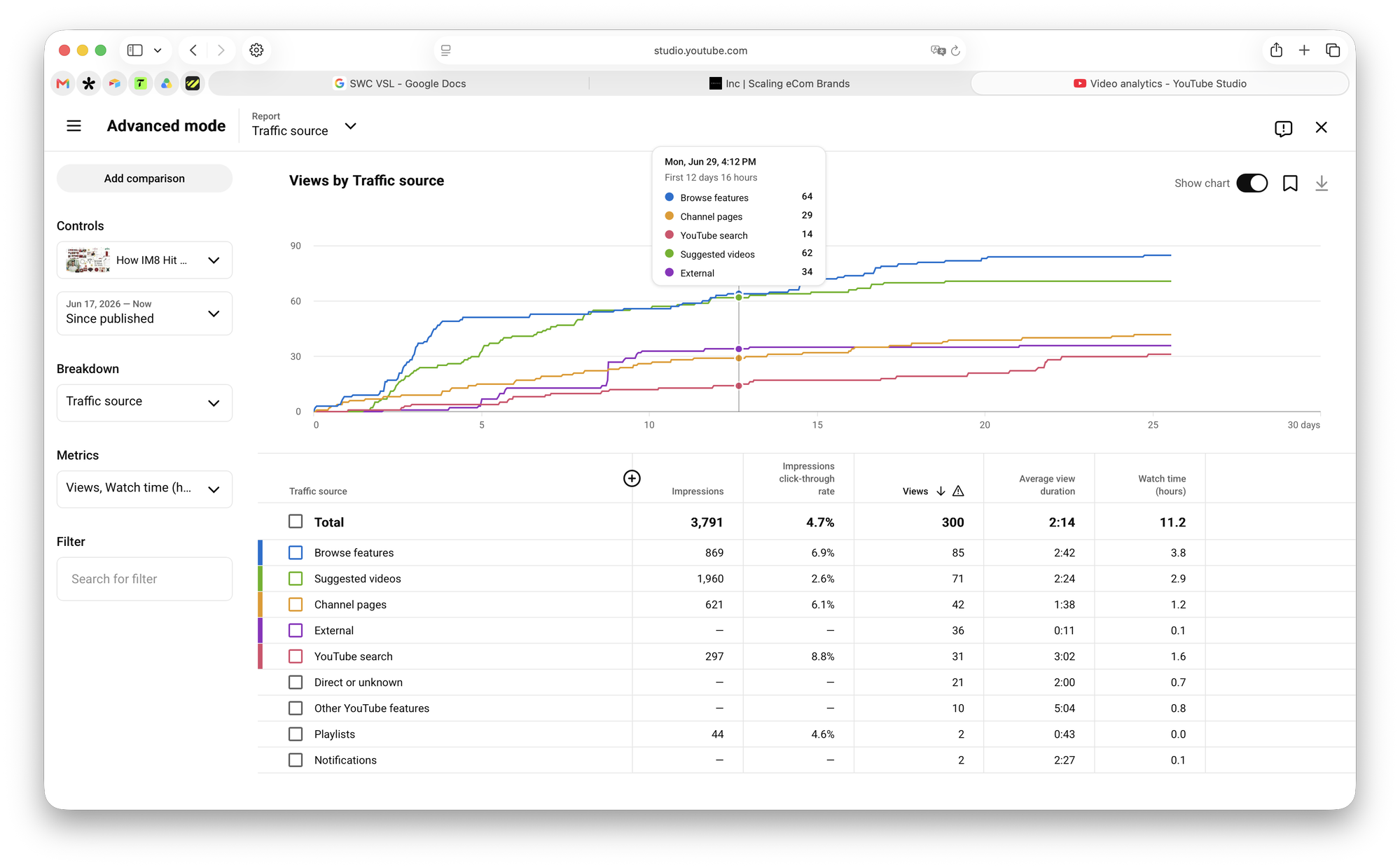Open the Report Traffic source dropdown
Viewport: 1400px width, 868px height.
coord(305,125)
